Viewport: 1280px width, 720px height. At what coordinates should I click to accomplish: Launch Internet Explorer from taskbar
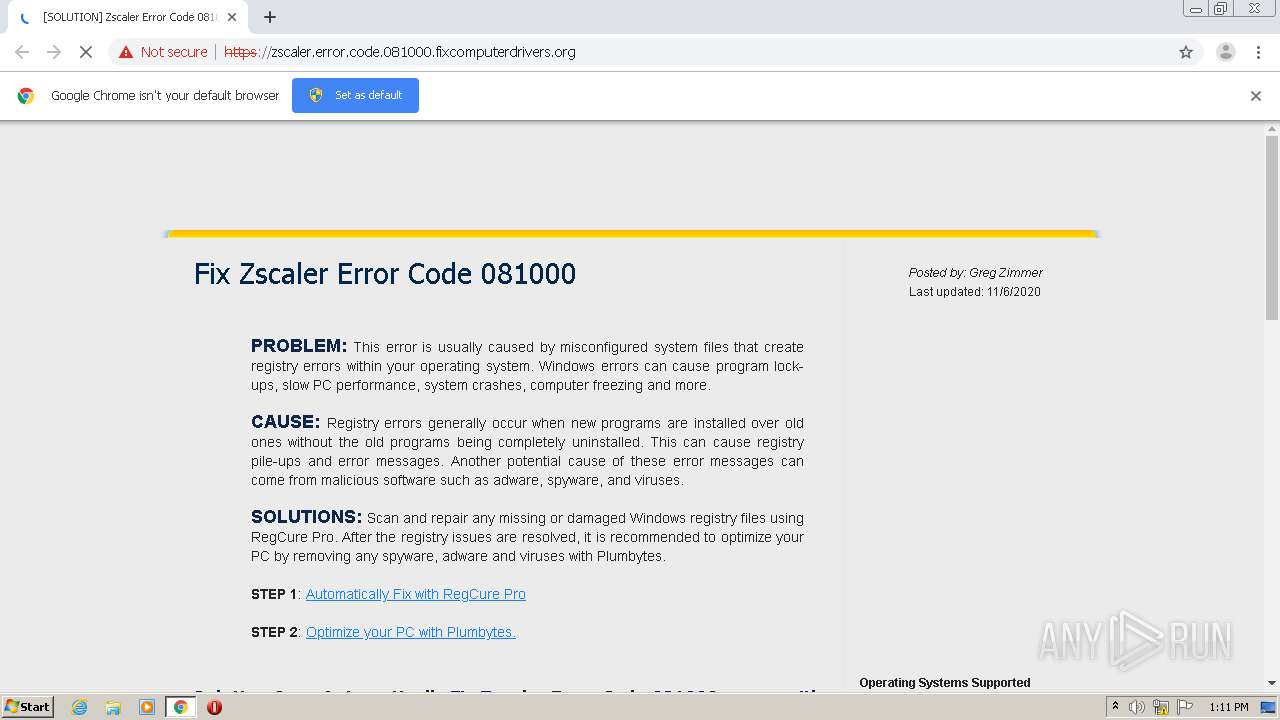[x=80, y=707]
